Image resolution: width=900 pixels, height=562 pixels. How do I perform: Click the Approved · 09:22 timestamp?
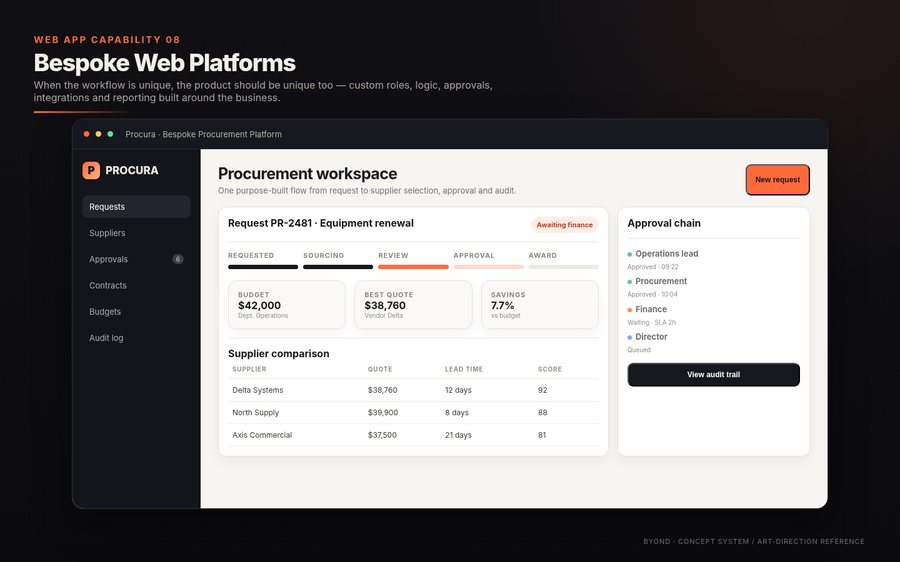click(653, 267)
